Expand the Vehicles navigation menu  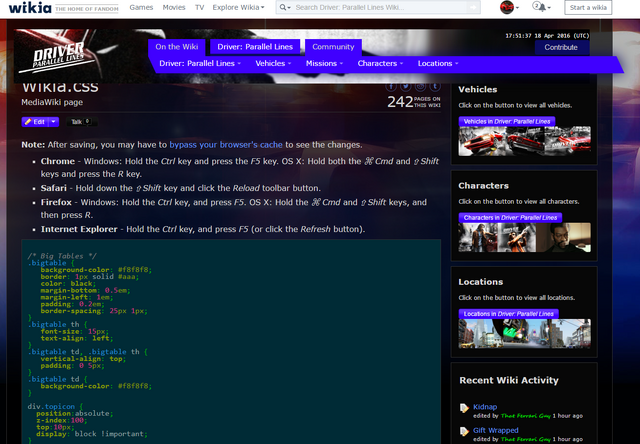273,63
